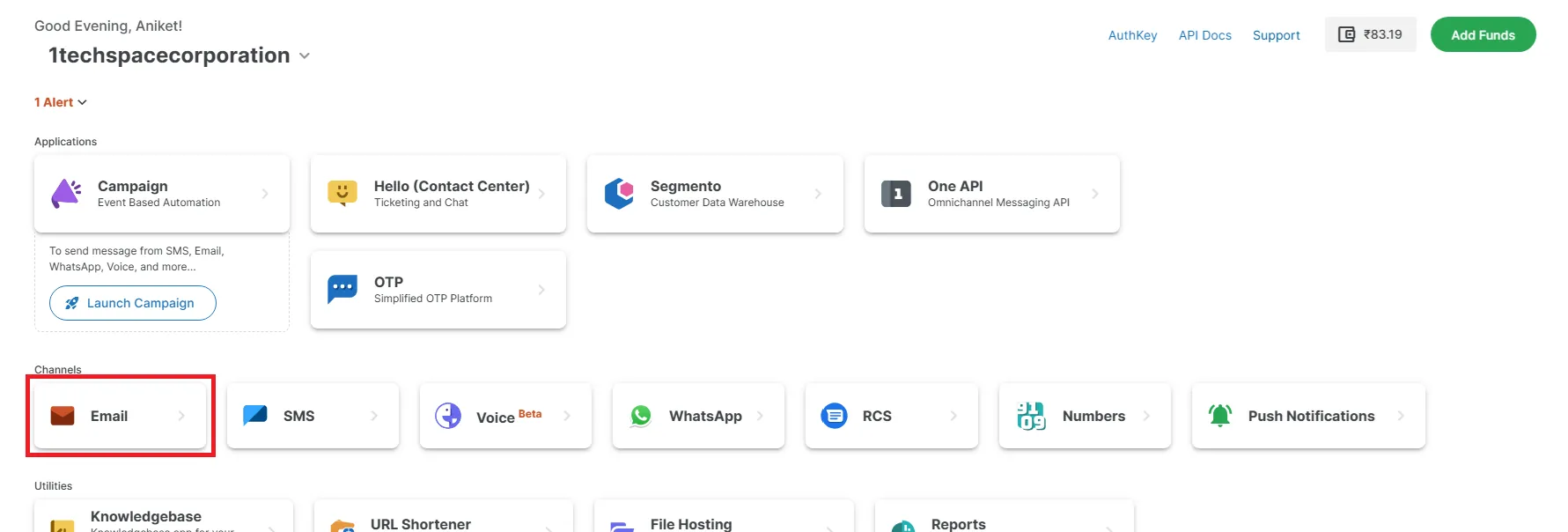
Task: Click the One API number icon
Action: click(x=896, y=194)
